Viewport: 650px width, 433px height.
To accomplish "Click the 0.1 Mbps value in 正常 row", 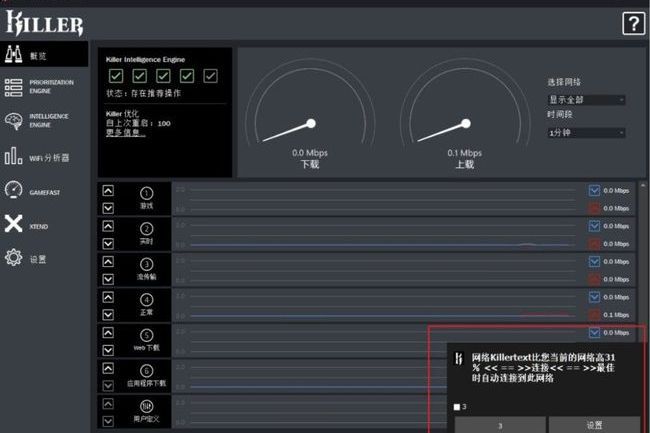I will tap(616, 315).
